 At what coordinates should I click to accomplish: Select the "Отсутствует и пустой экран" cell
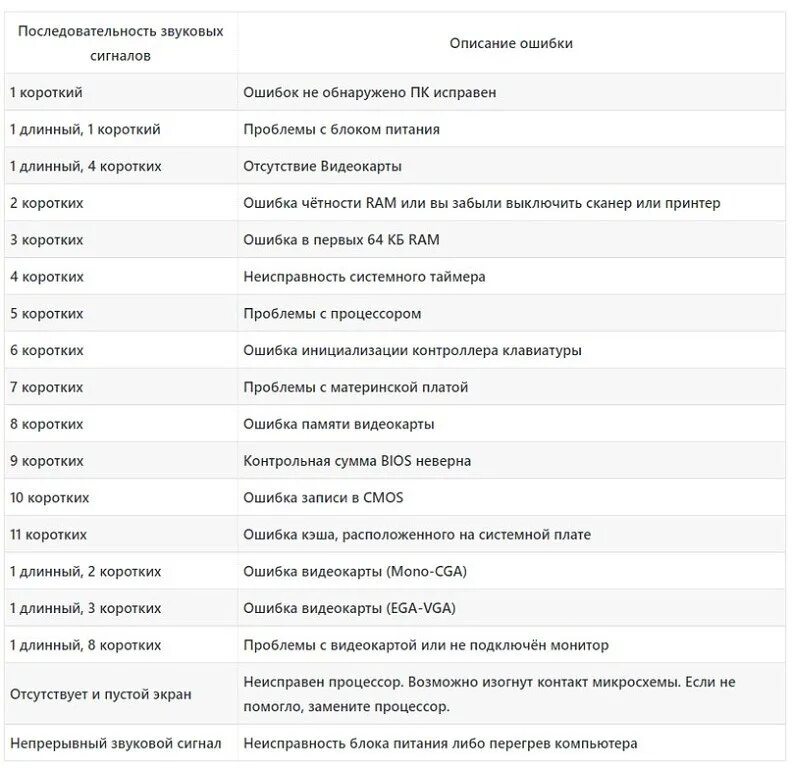click(x=100, y=694)
